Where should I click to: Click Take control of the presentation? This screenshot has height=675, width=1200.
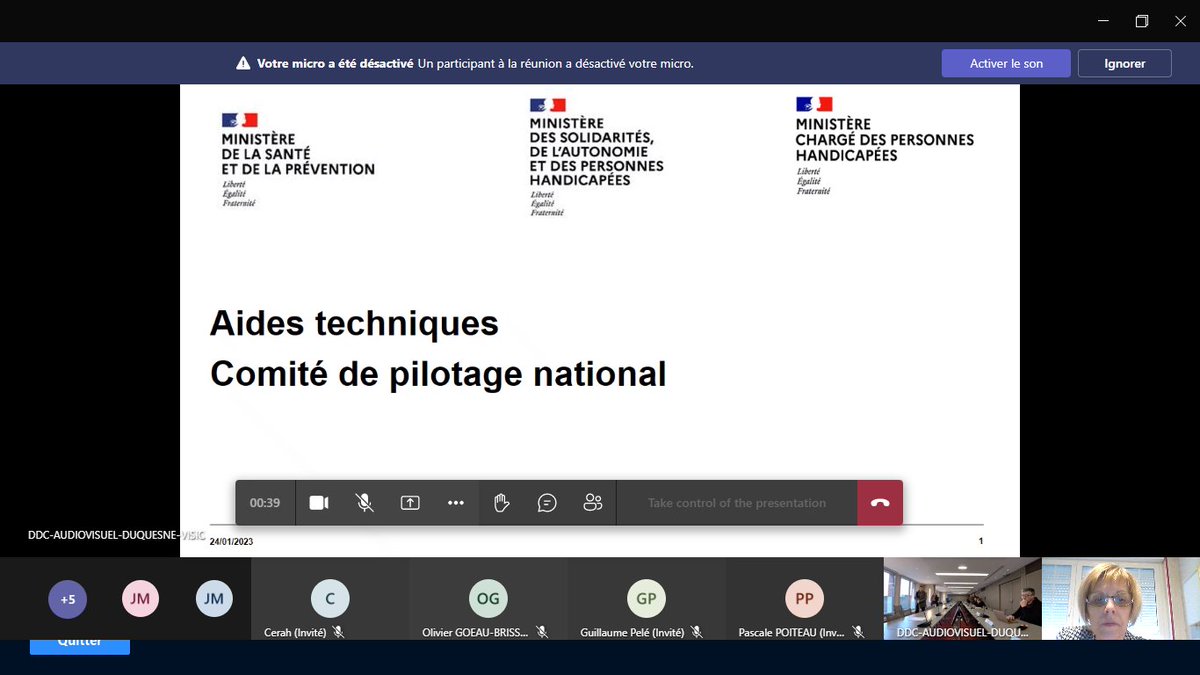pos(737,502)
